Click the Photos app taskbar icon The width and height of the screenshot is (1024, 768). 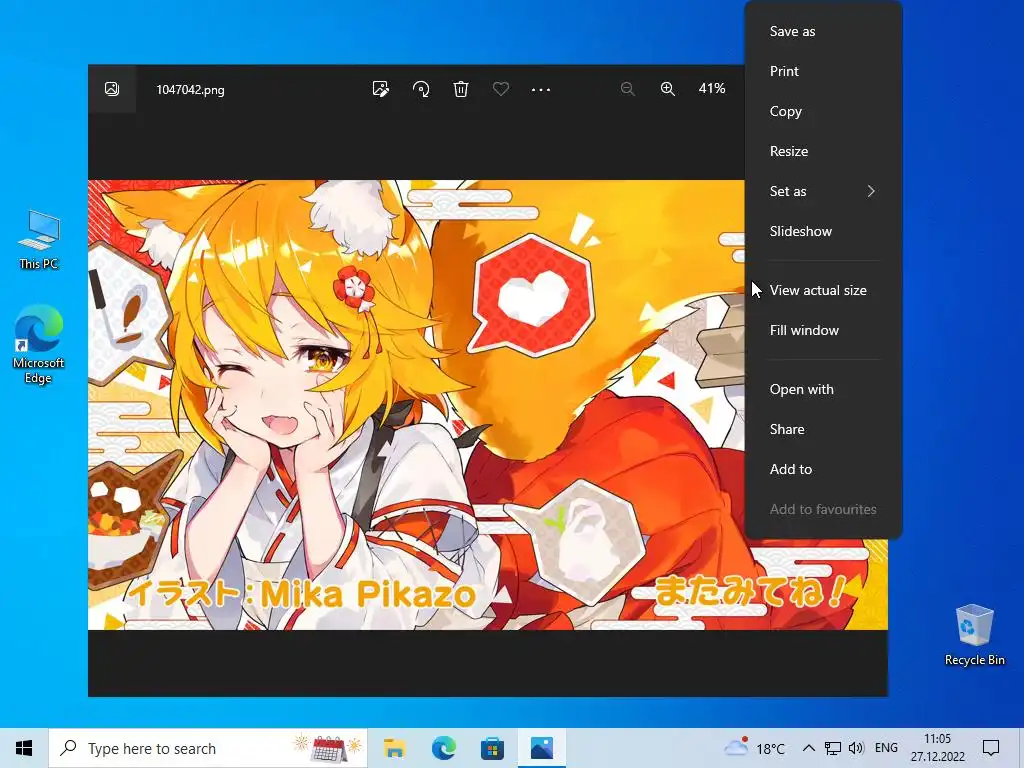(x=541, y=748)
